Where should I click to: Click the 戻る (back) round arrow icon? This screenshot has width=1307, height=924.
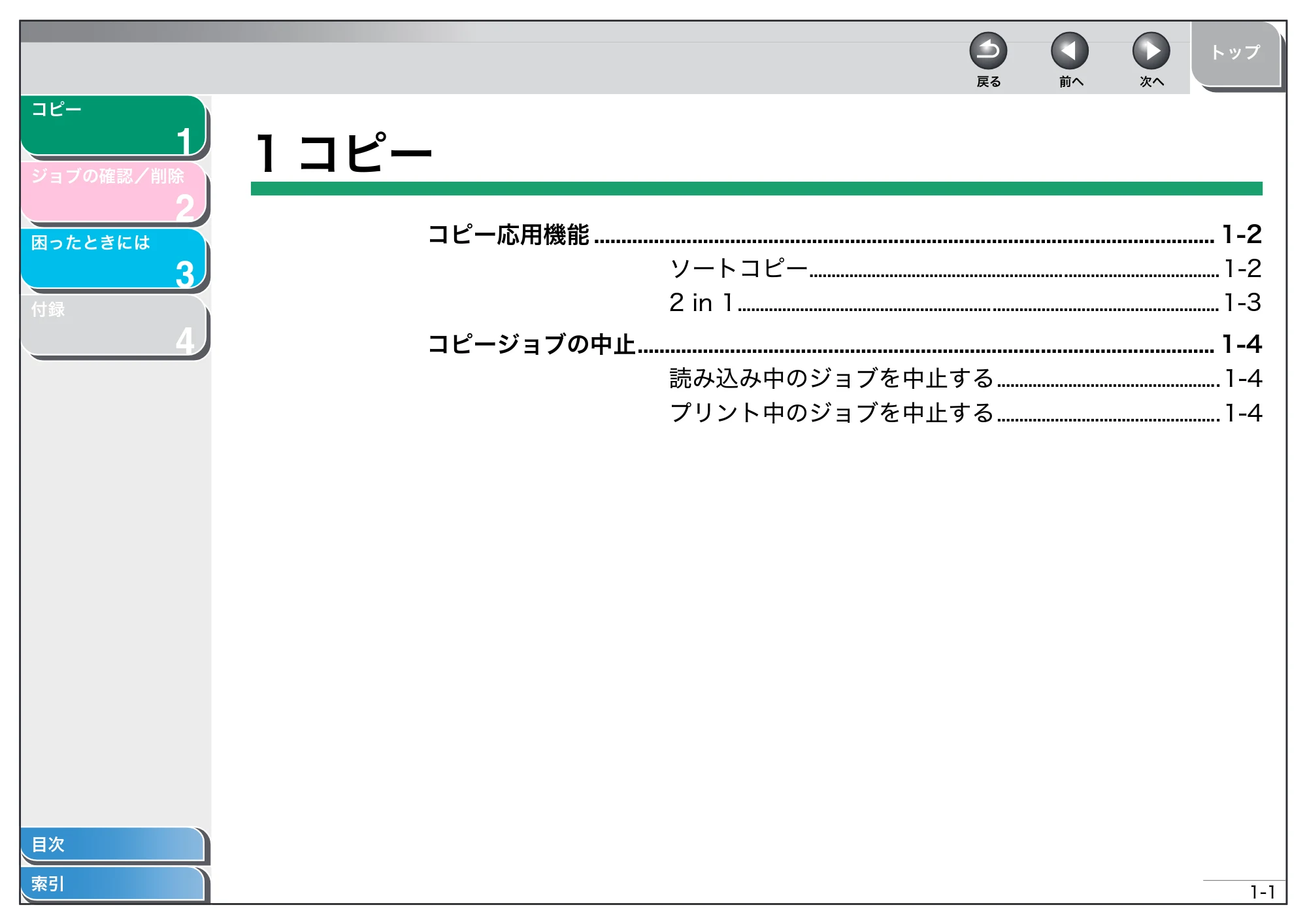pyautogui.click(x=988, y=51)
